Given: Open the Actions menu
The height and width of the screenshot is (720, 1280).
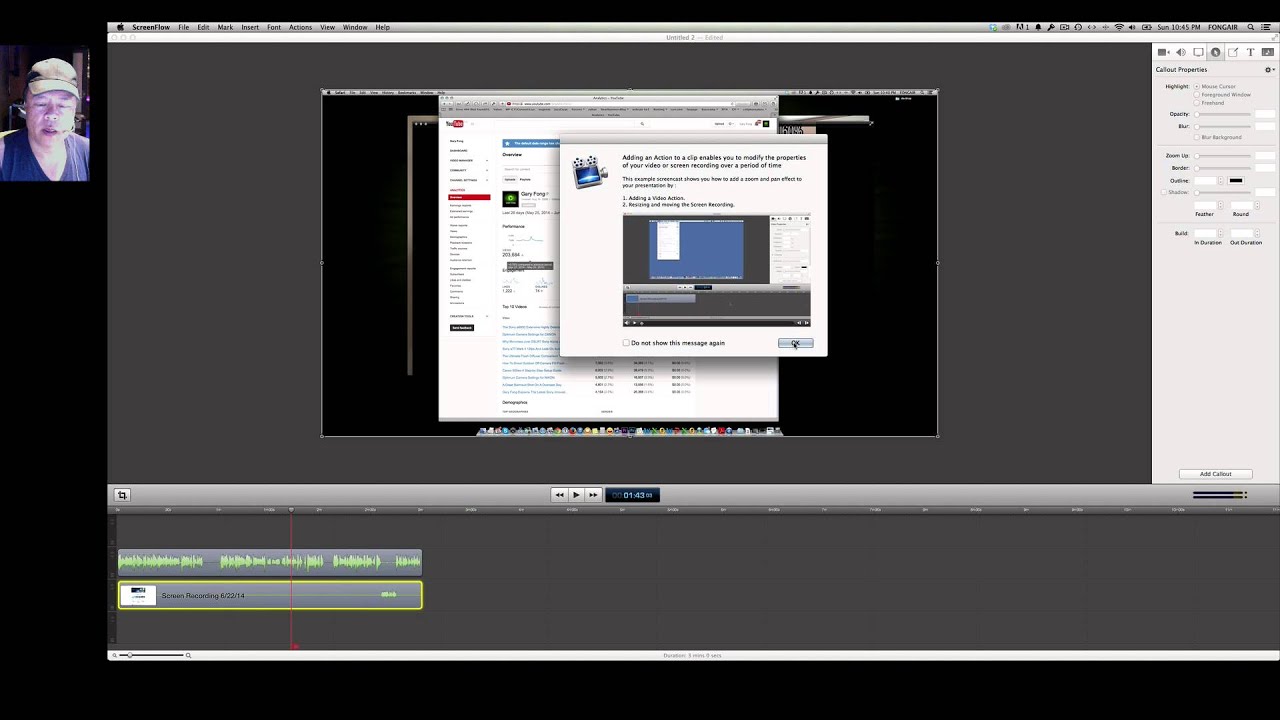Looking at the screenshot, I should point(300,27).
